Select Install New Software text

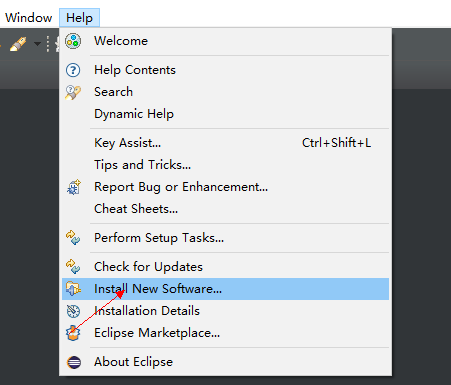[158, 289]
